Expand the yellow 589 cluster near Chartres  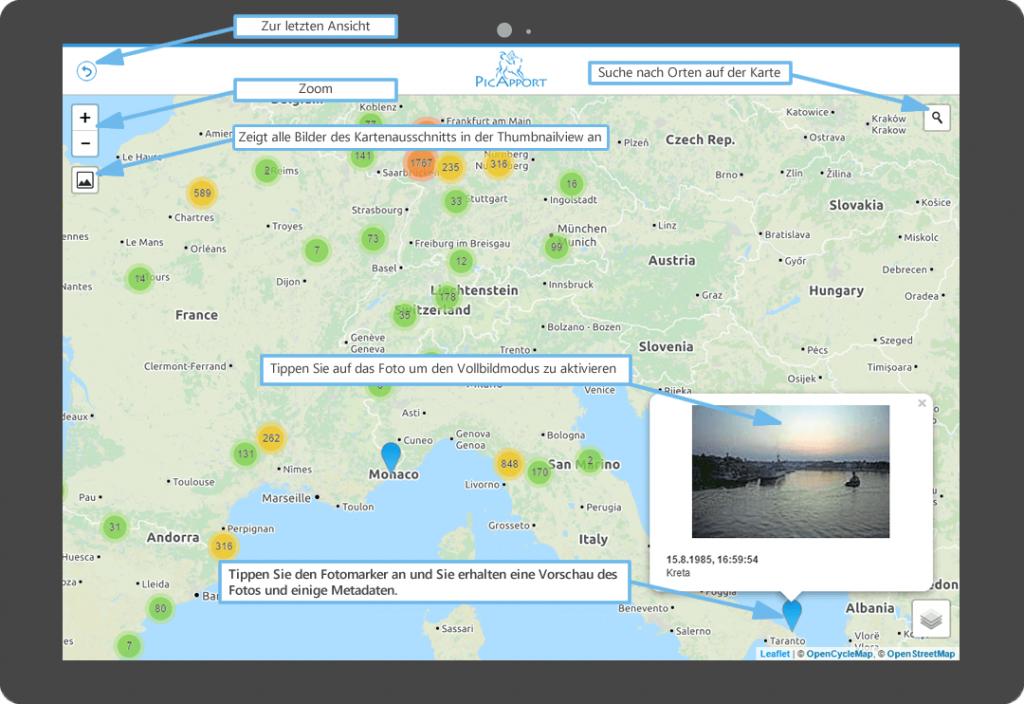[202, 193]
